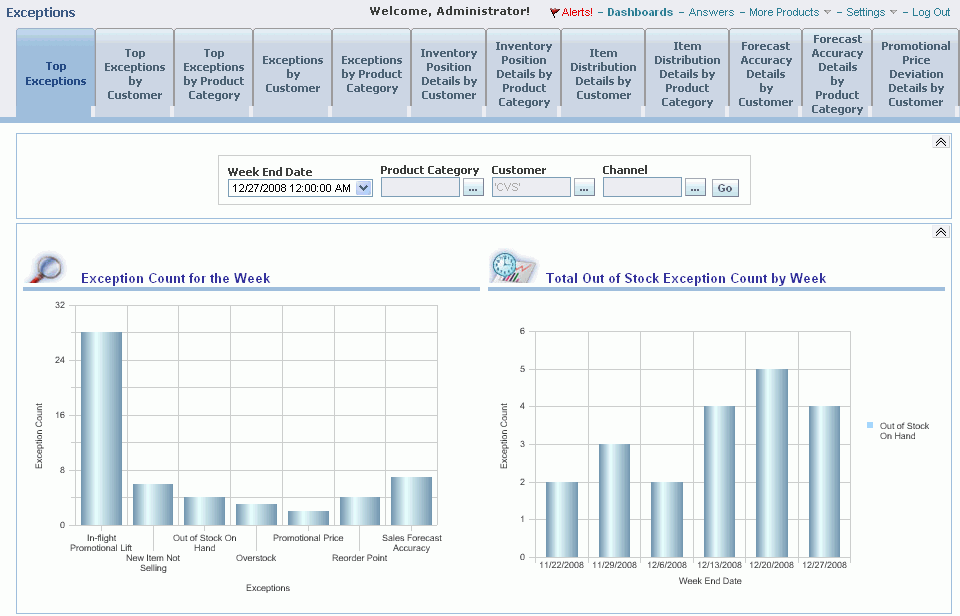This screenshot has width=960, height=616.
Task: Click the Exceptions dashboard title
Action: click(x=40, y=12)
